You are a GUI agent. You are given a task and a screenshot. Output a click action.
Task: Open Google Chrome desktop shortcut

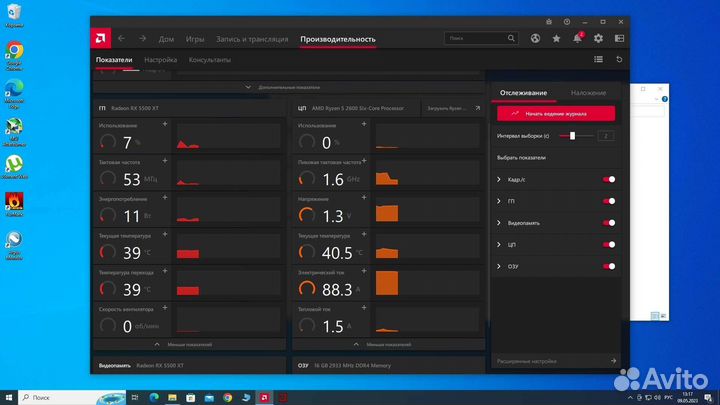(x=14, y=56)
